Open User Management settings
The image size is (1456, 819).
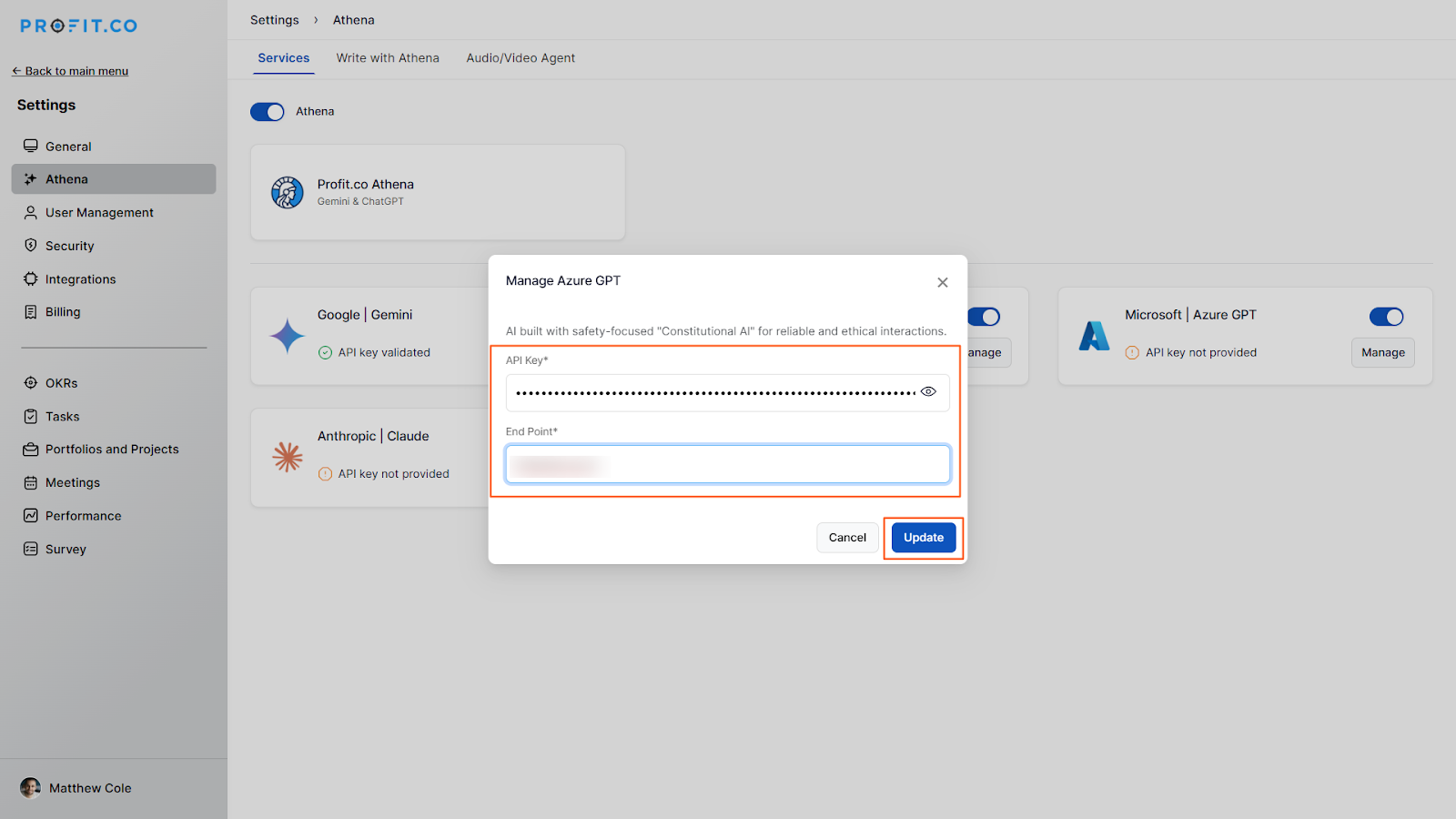tap(114, 212)
